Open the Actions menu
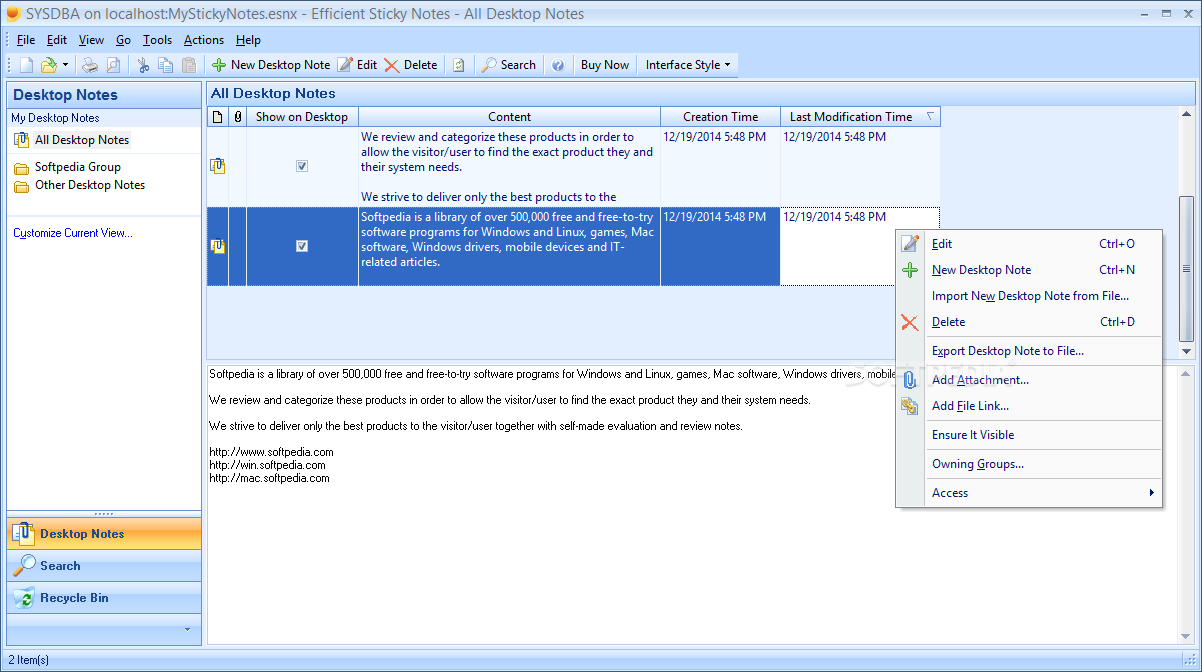1202x672 pixels. (204, 40)
